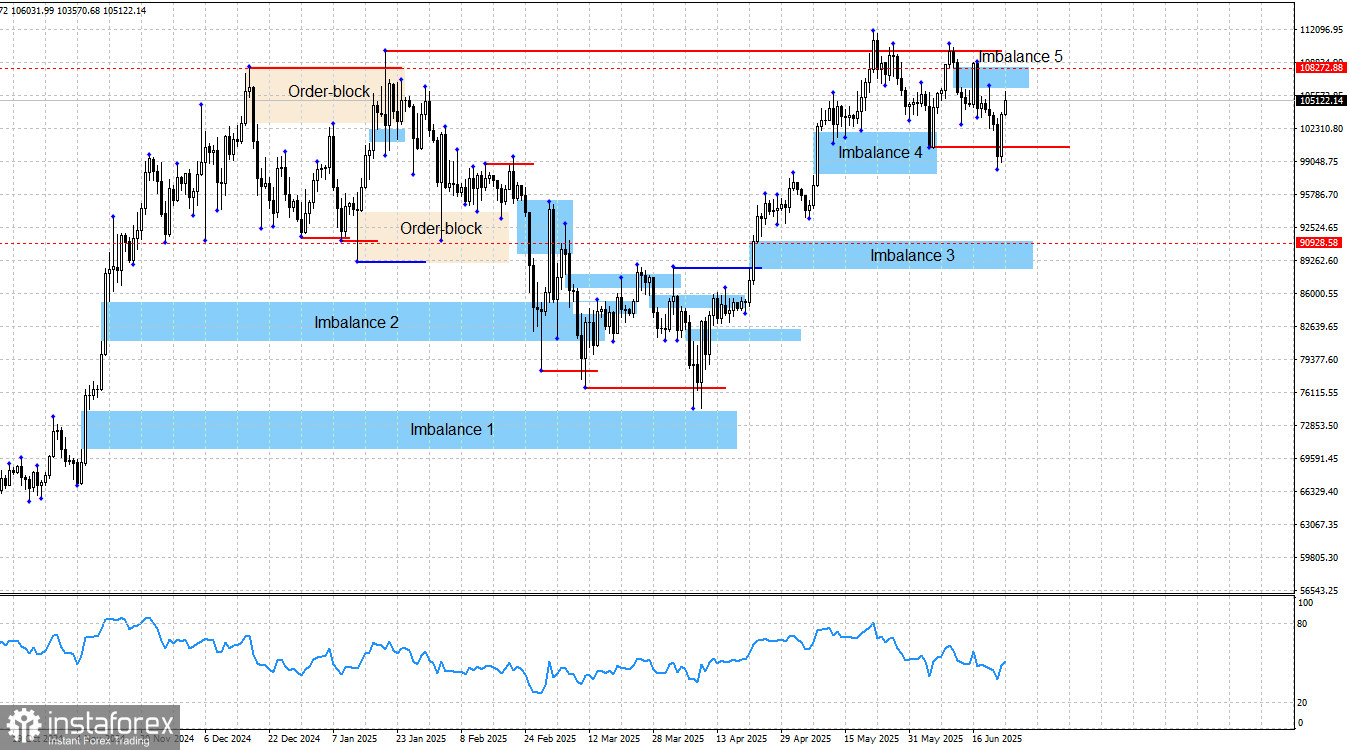Screen dimensions: 1350x750
Task: Click the 99048.75 price axis value
Action: (1320, 162)
